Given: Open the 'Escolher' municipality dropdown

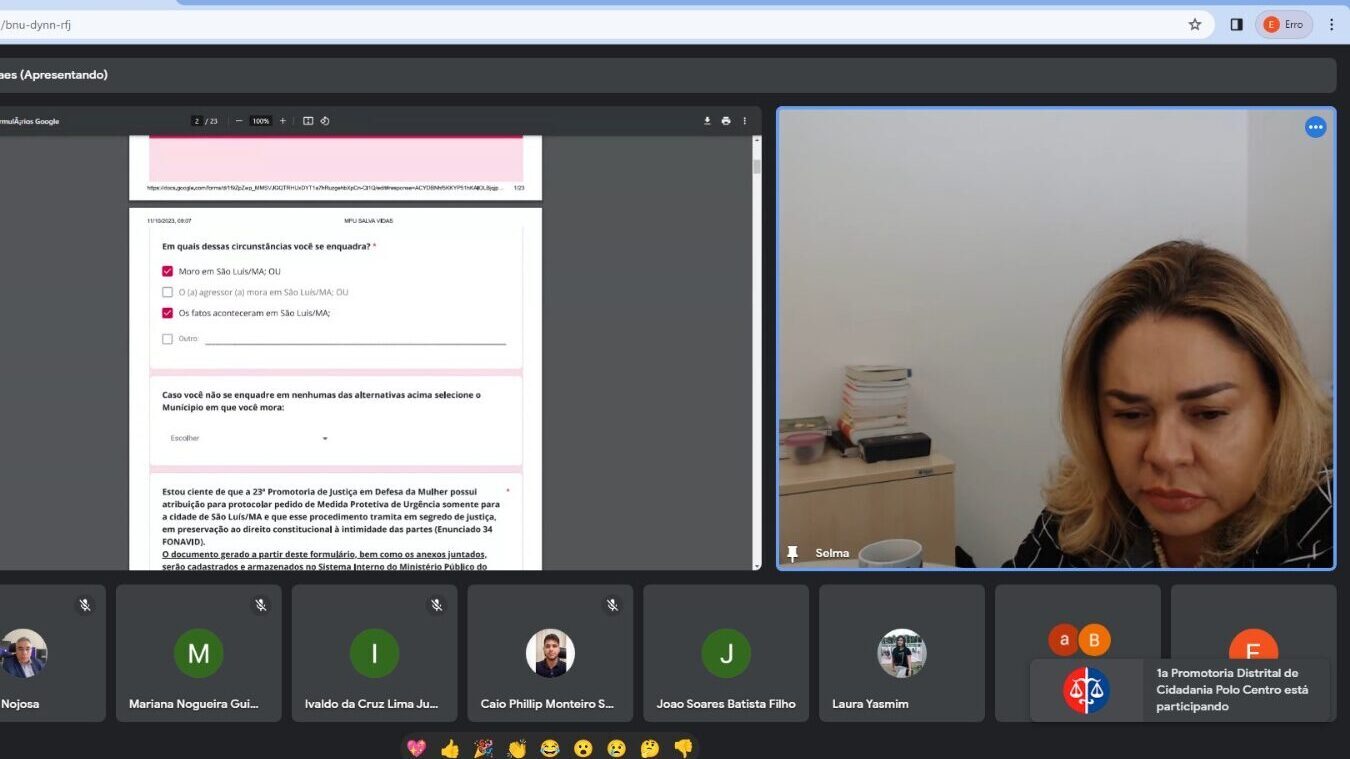Looking at the screenshot, I should 249,438.
